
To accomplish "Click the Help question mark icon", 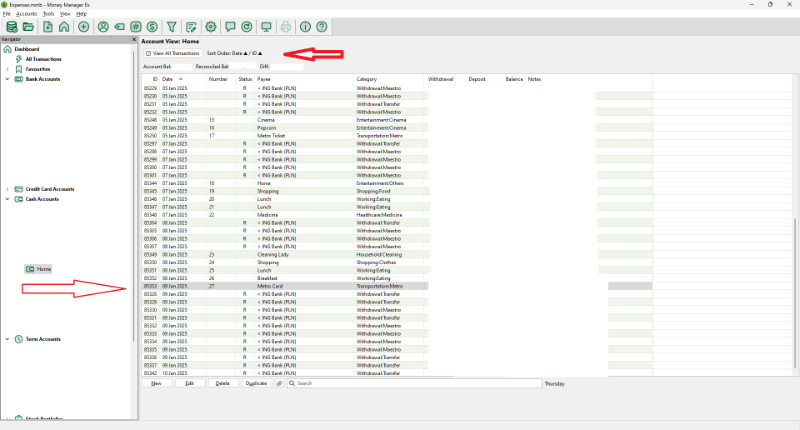I will point(321,27).
